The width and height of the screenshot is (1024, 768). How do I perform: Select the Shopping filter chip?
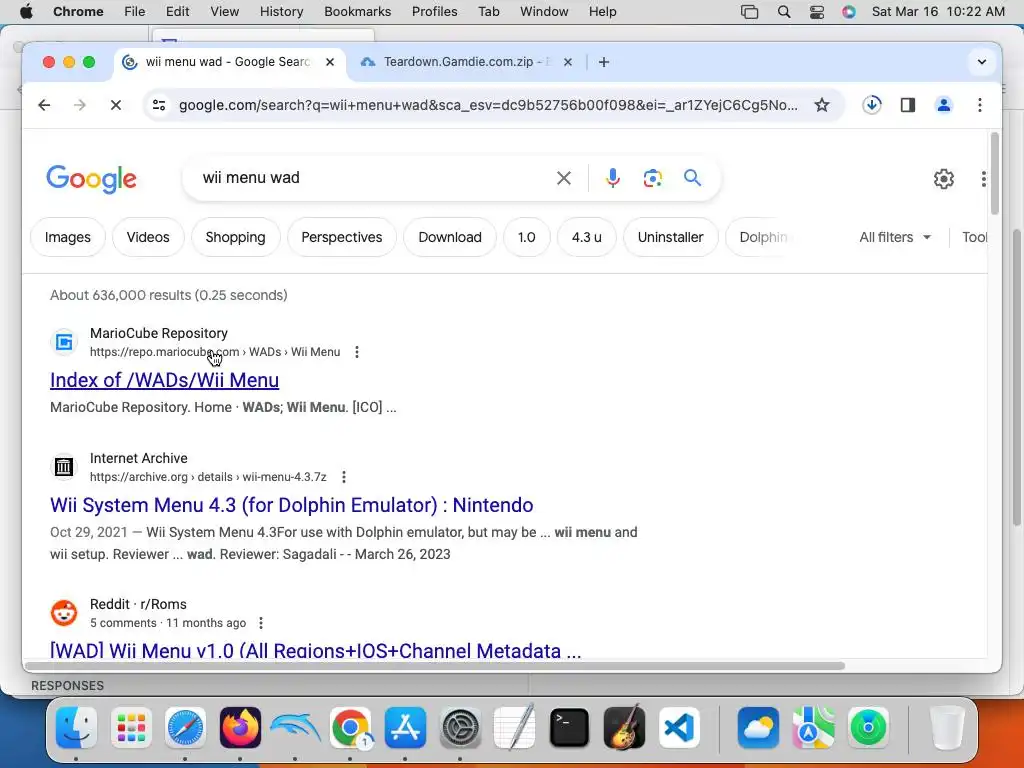coord(235,237)
